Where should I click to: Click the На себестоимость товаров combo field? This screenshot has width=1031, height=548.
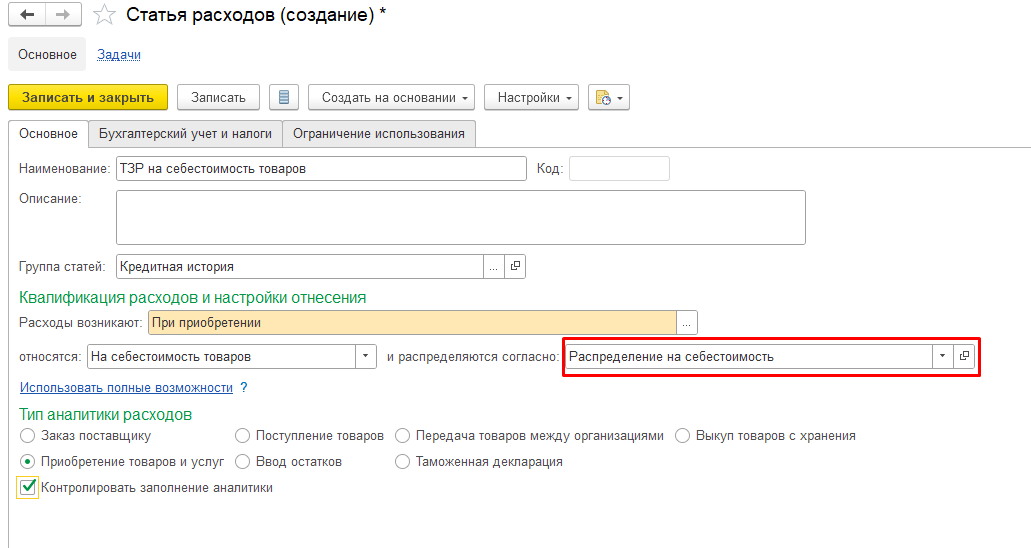[x=222, y=356]
